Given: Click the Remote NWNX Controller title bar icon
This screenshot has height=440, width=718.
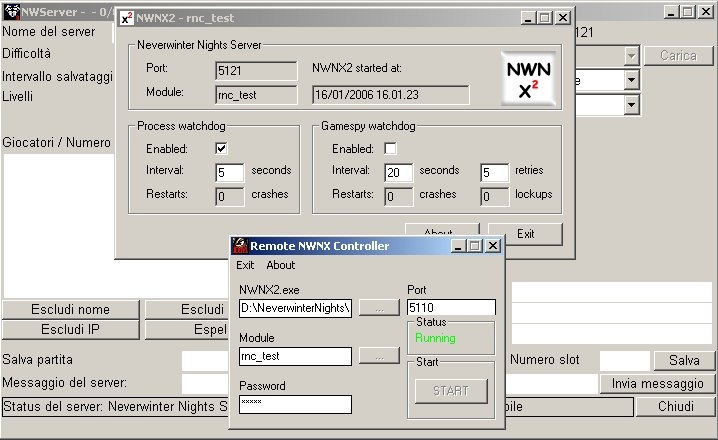Looking at the screenshot, I should (x=240, y=246).
